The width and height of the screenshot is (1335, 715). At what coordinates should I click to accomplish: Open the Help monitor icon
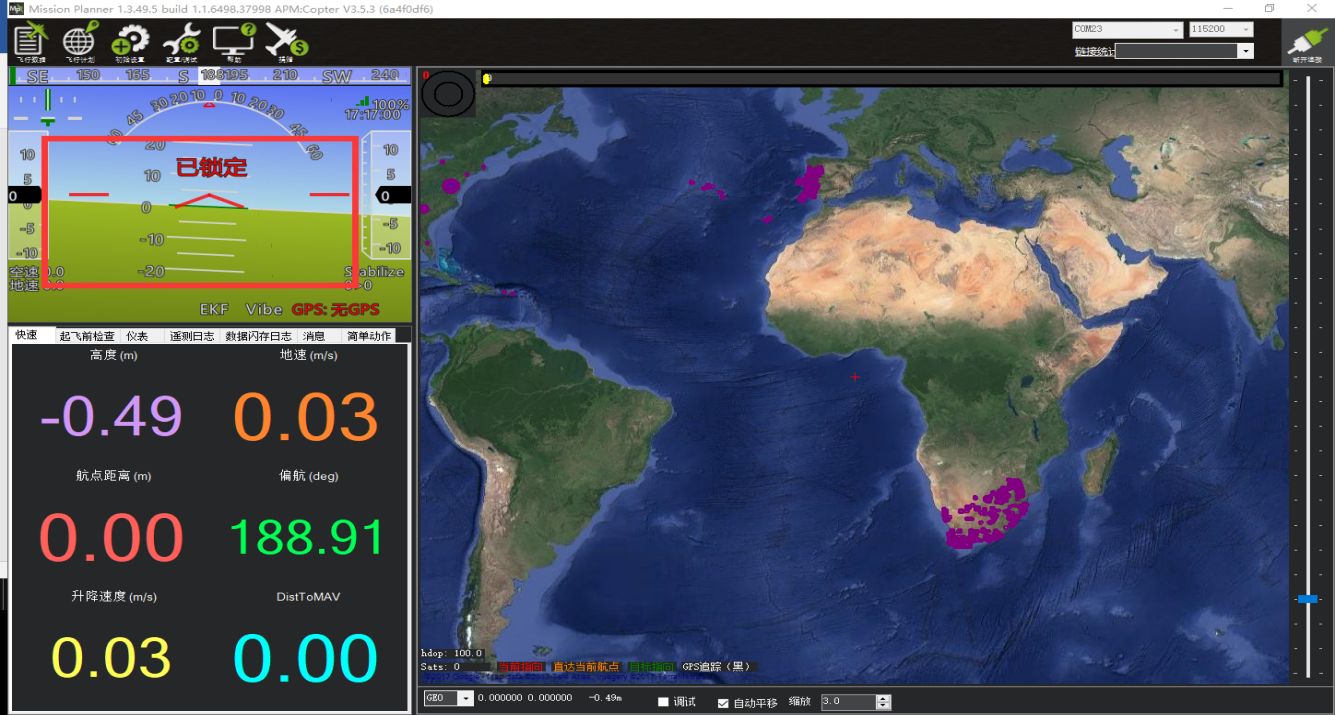(x=234, y=43)
